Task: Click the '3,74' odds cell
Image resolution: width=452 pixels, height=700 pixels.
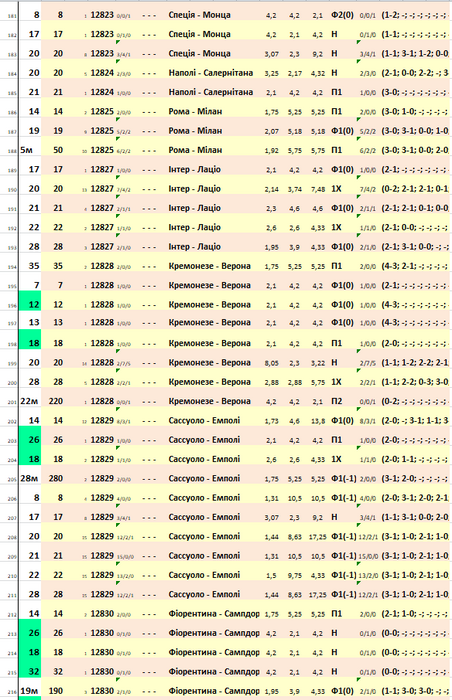Action: click(294, 189)
